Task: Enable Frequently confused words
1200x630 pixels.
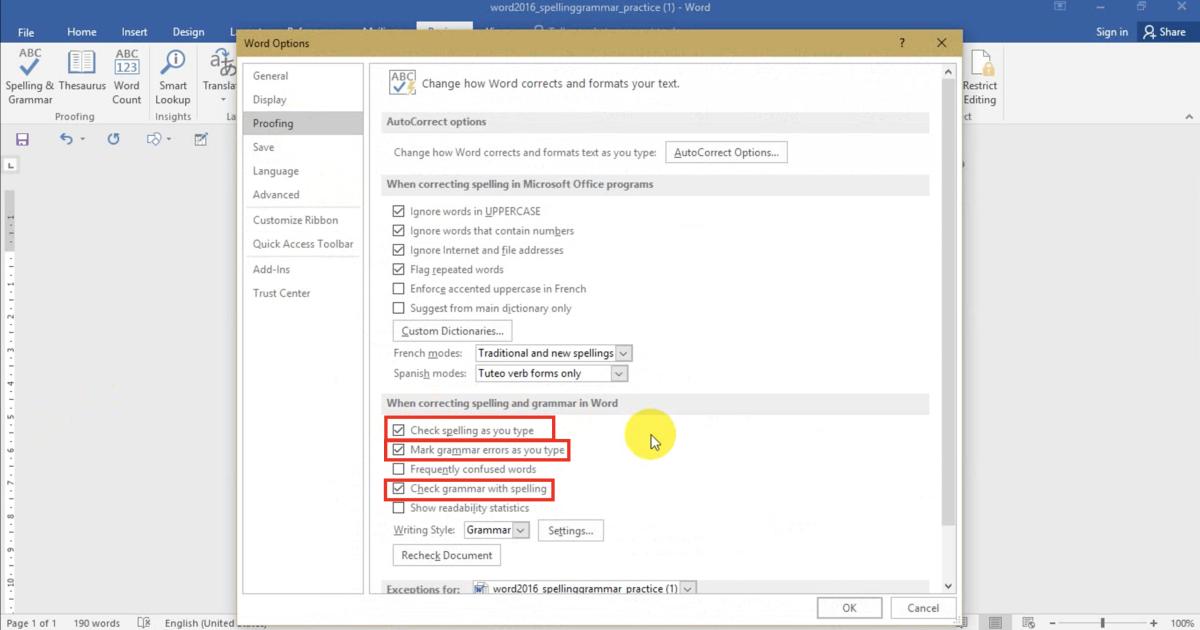Action: (398, 469)
